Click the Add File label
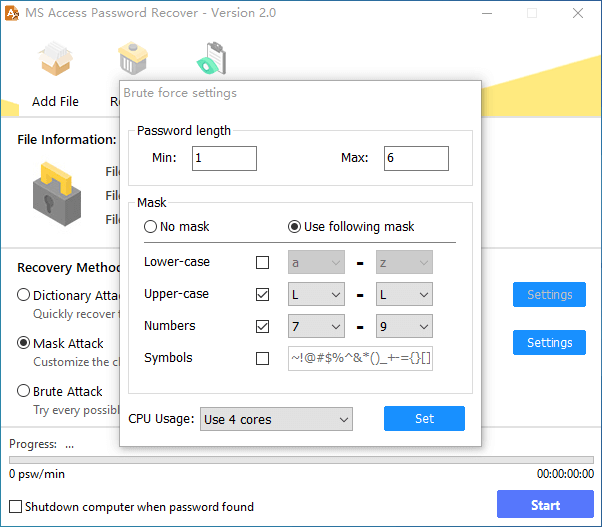Screen dimensions: 602x527 [x=55, y=102]
